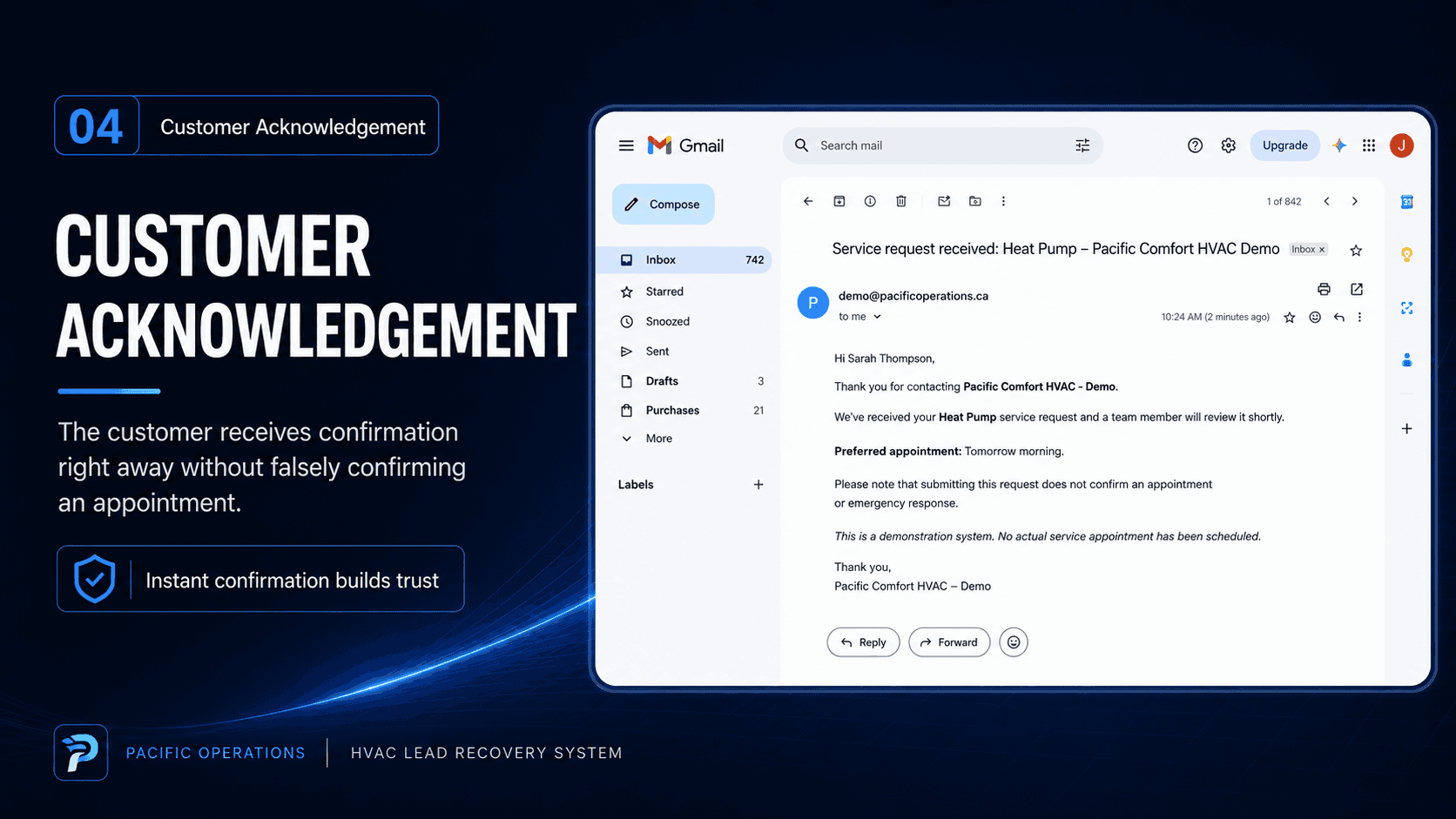
Task: Print the email
Action: 1324,289
